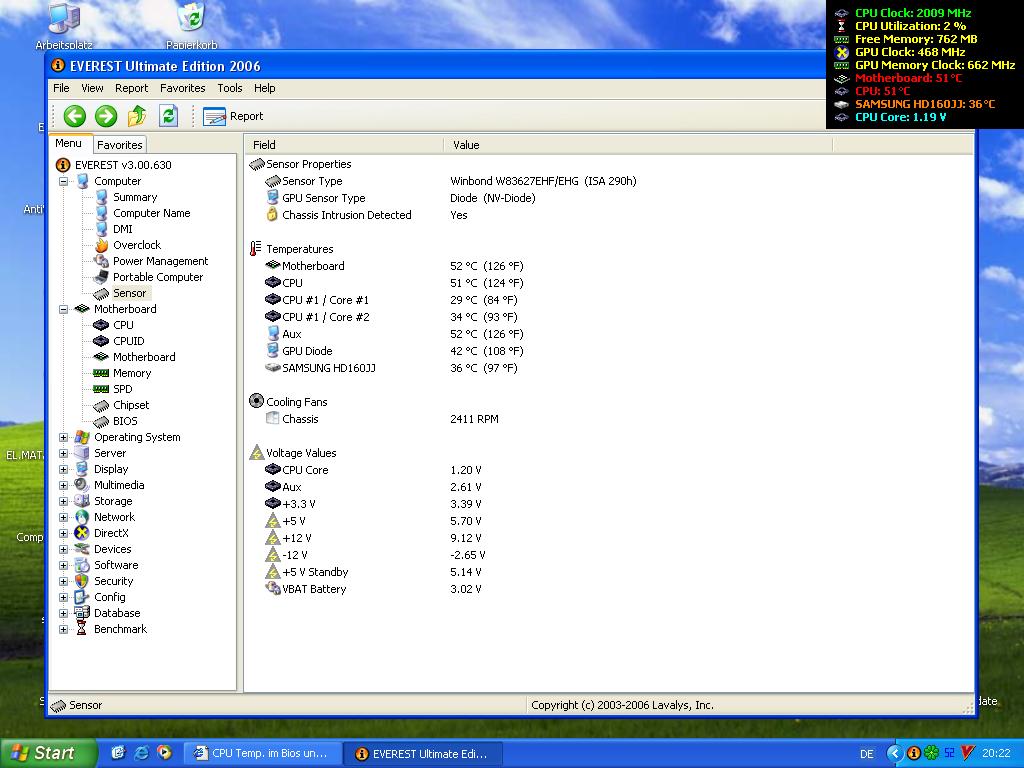Viewport: 1024px width, 768px height.
Task: Open the View menu
Action: coord(92,88)
